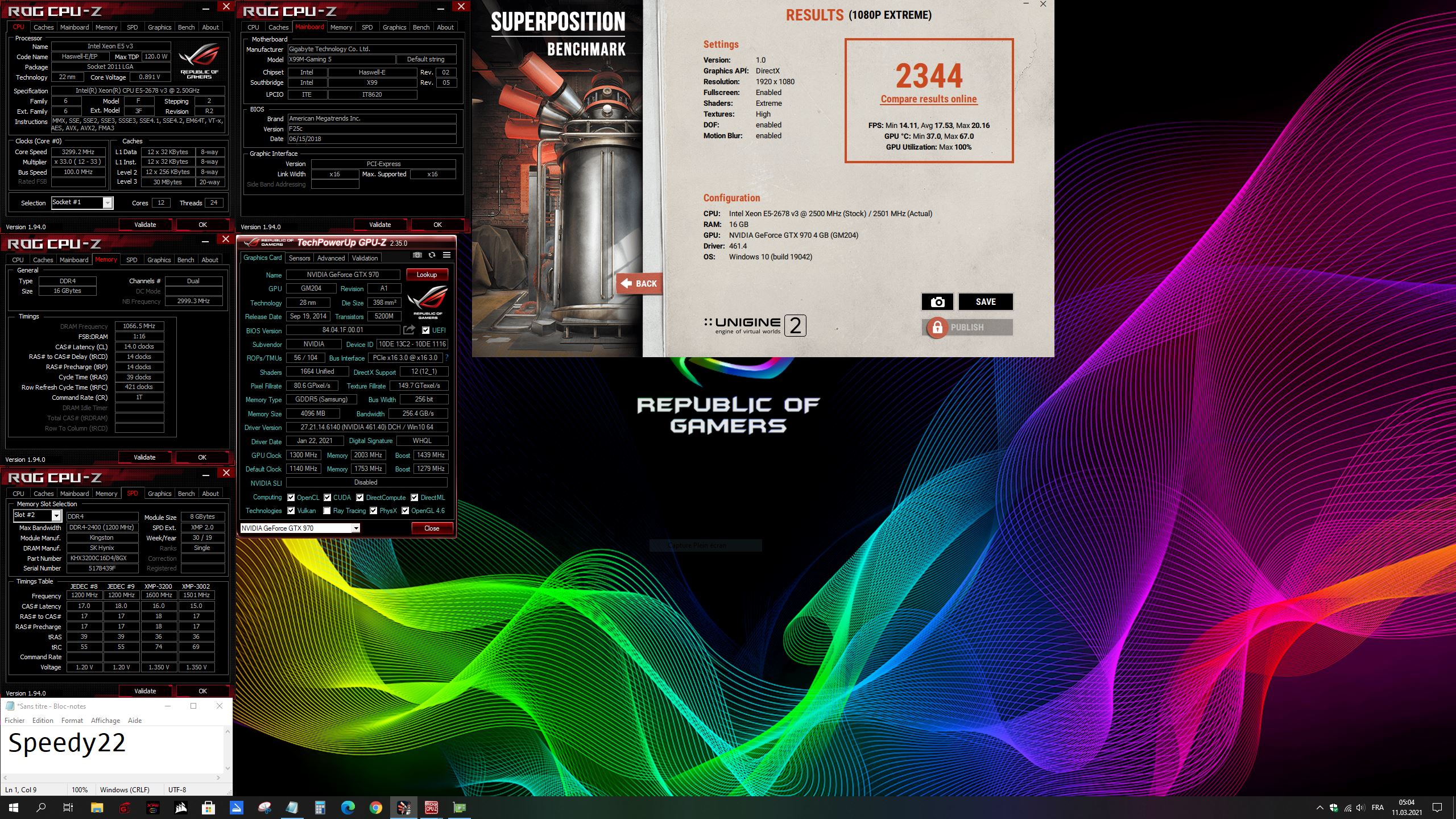Viewport: 1456px width, 819px height.
Task: Switch to GPU-Z Validation tab
Action: coord(365,258)
